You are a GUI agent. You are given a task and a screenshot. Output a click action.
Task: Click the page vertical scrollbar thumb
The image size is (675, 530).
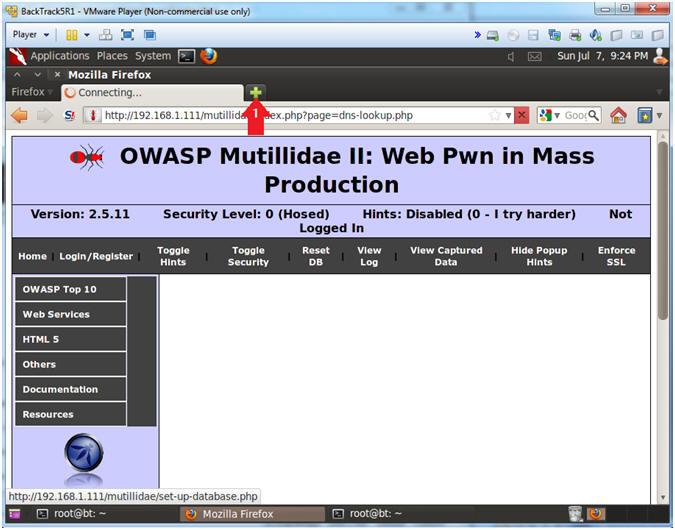coord(663,230)
